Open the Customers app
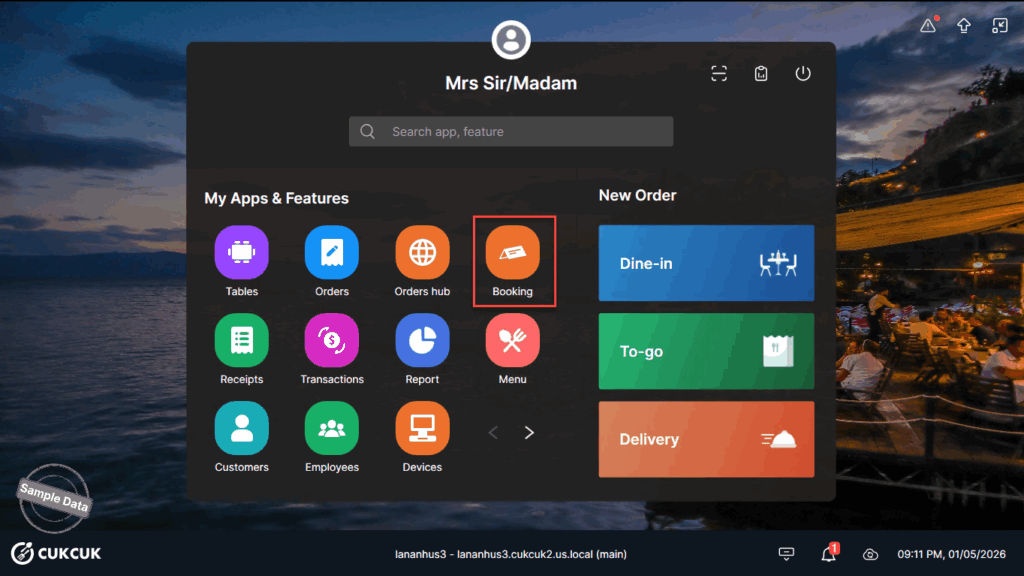This screenshot has height=576, width=1024. (241, 429)
